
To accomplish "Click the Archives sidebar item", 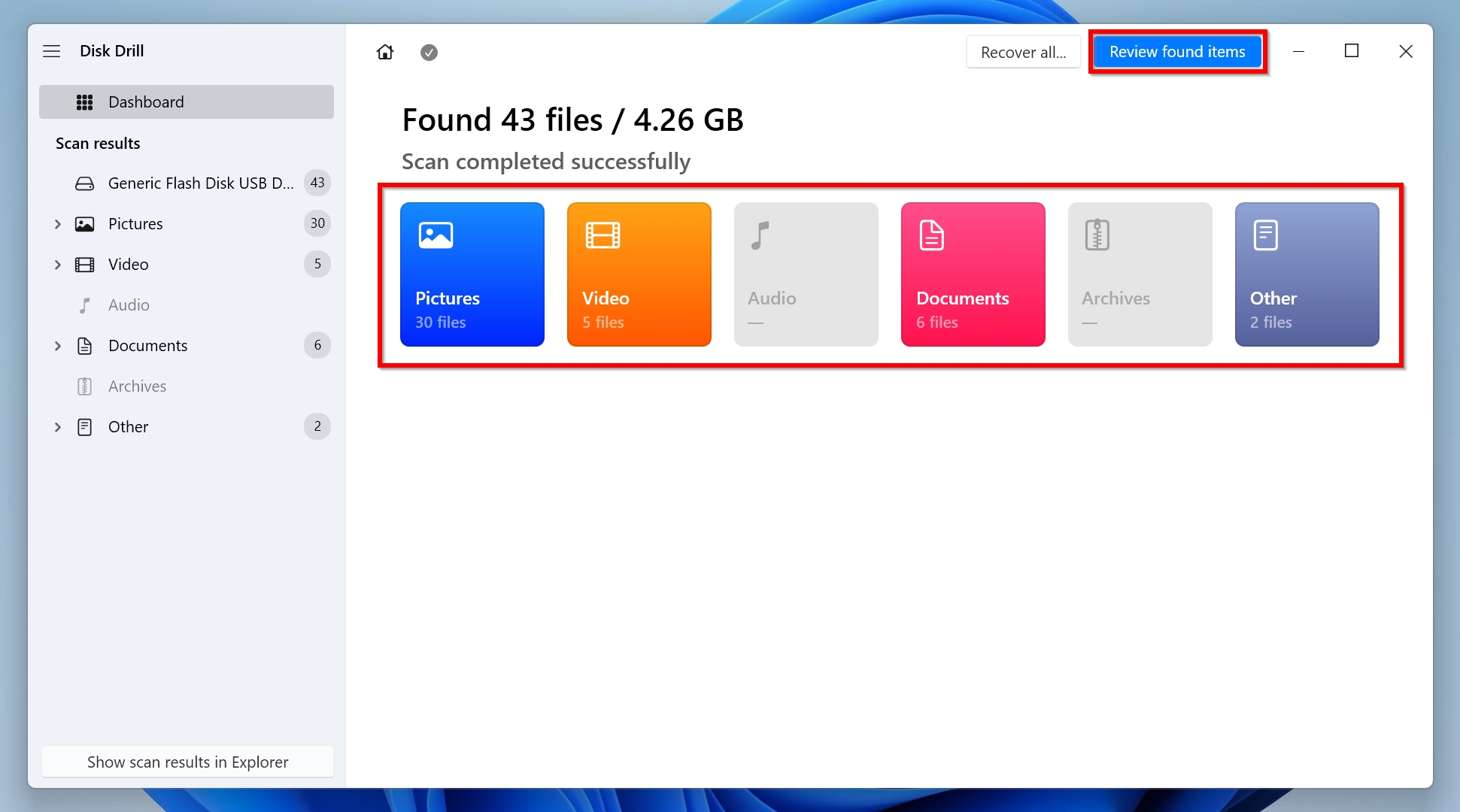I will tap(137, 386).
